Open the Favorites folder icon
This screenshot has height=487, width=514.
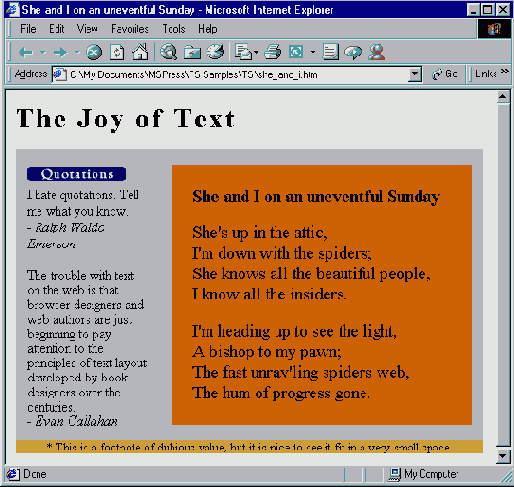(x=192, y=52)
